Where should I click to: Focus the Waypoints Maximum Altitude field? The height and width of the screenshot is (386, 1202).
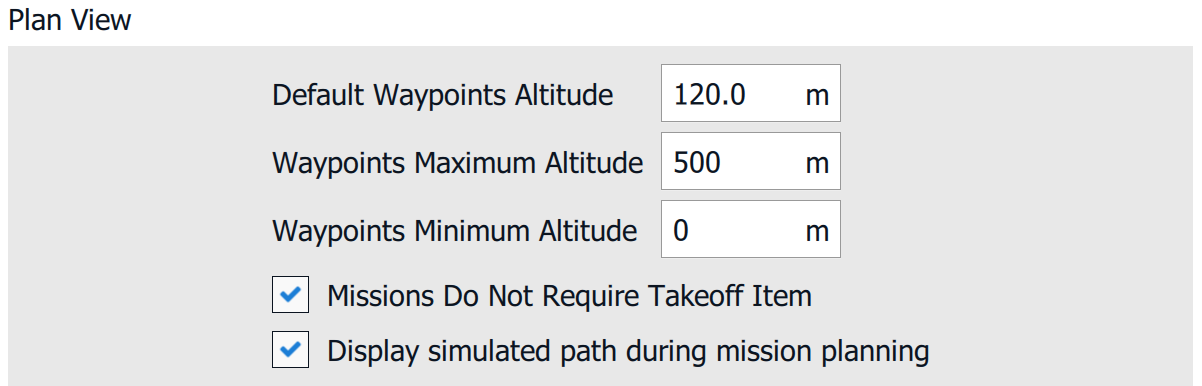pyautogui.click(x=751, y=161)
